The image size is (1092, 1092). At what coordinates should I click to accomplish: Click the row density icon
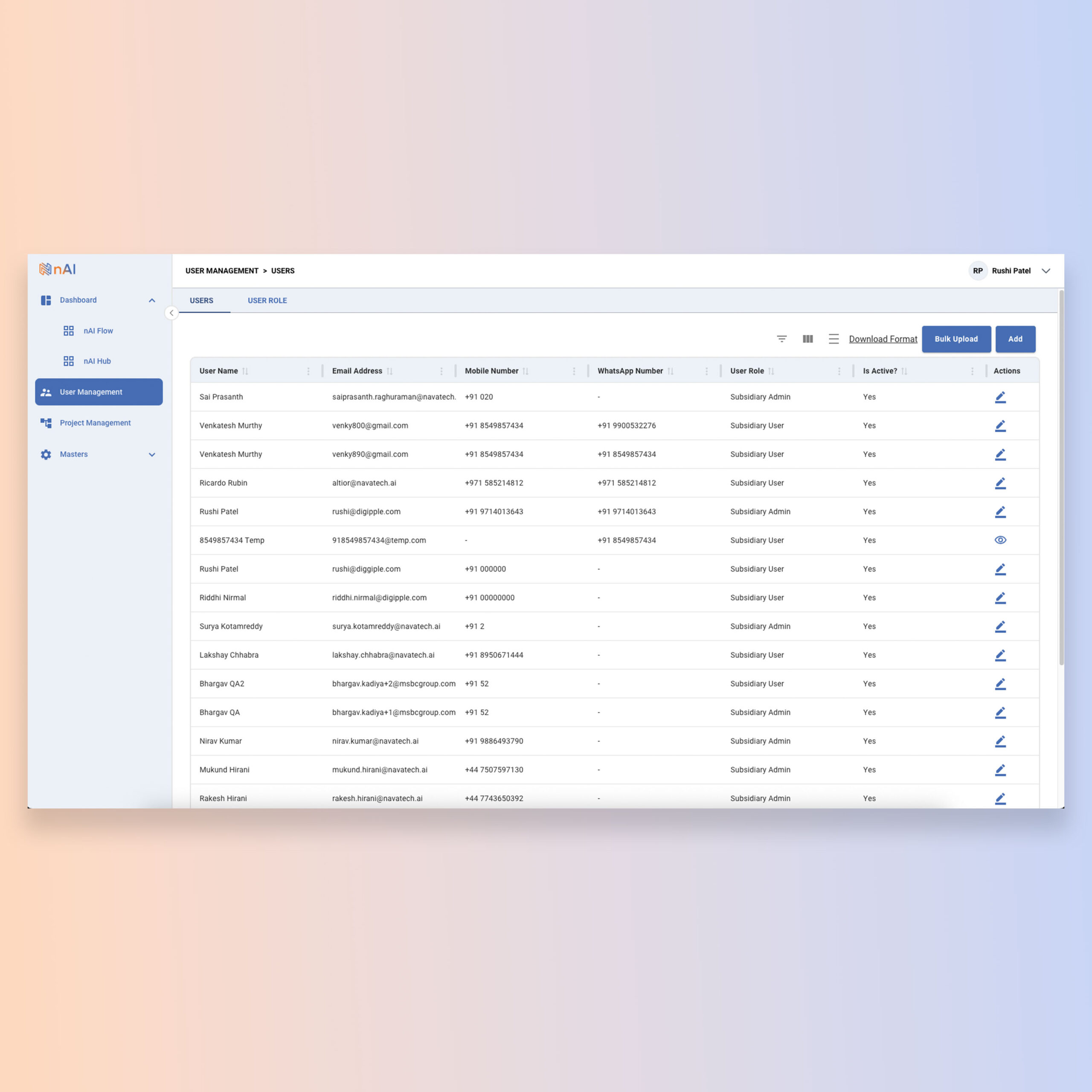(x=833, y=339)
